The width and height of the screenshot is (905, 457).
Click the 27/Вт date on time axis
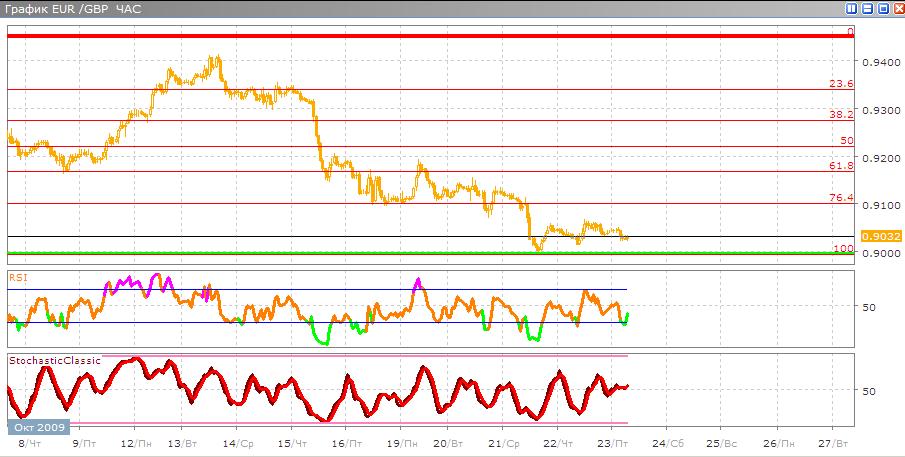point(832,442)
